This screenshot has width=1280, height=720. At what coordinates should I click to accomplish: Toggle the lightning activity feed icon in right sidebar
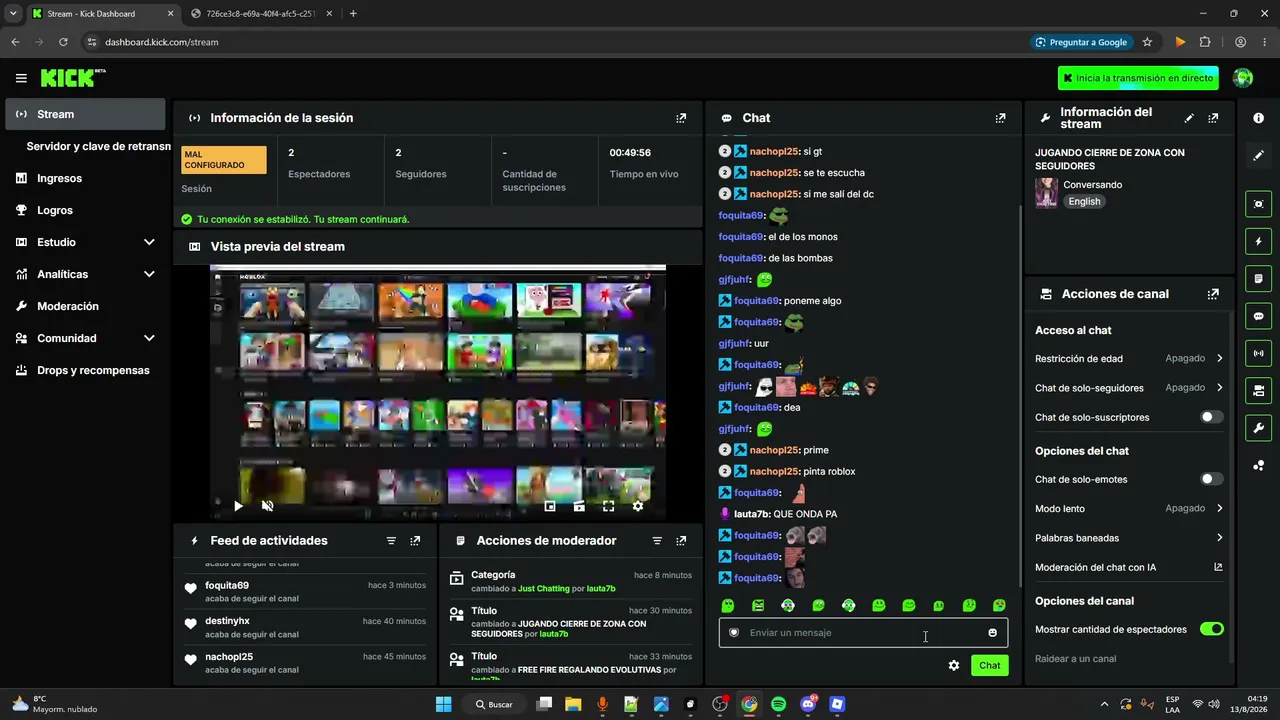click(1258, 241)
